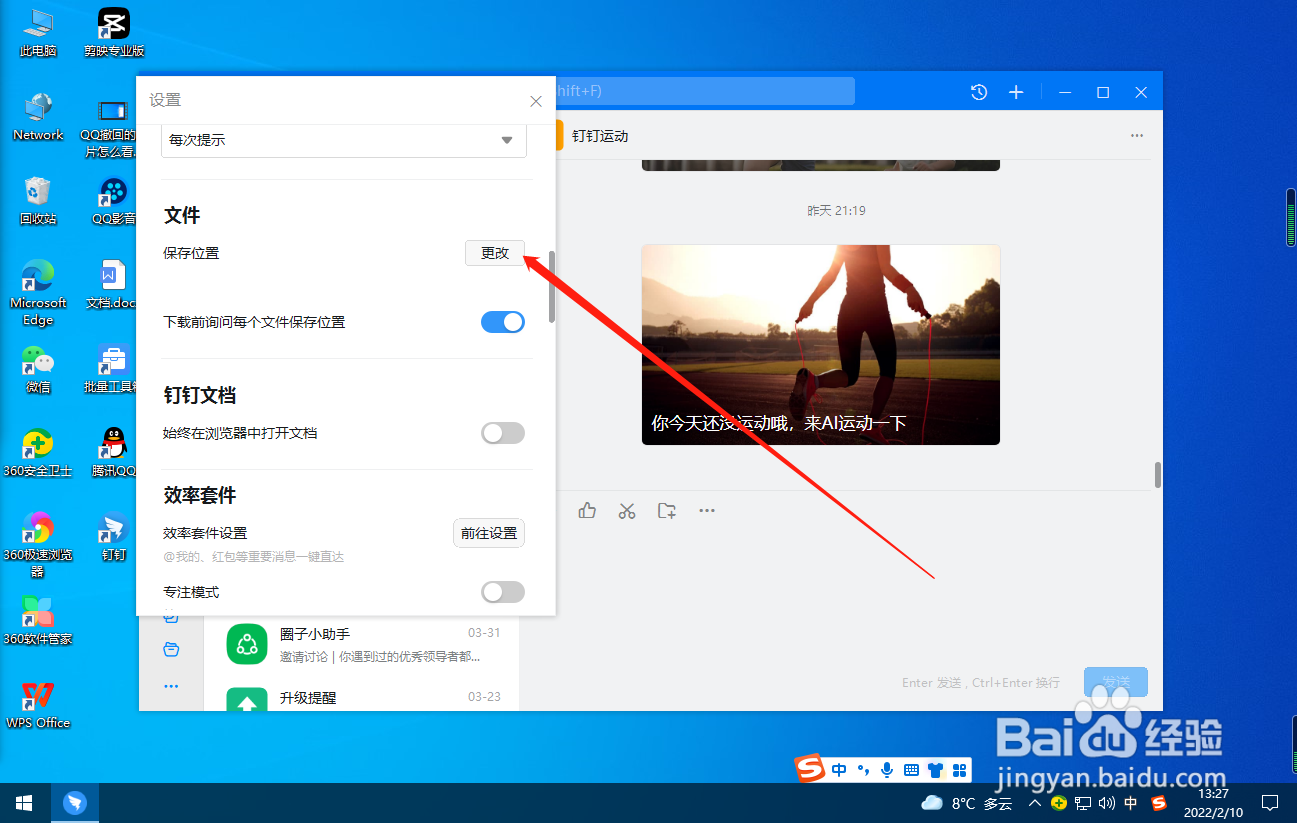The image size is (1297, 823).
Task: Click the more options icon near 钉钉运动 title
Action: [x=1136, y=135]
